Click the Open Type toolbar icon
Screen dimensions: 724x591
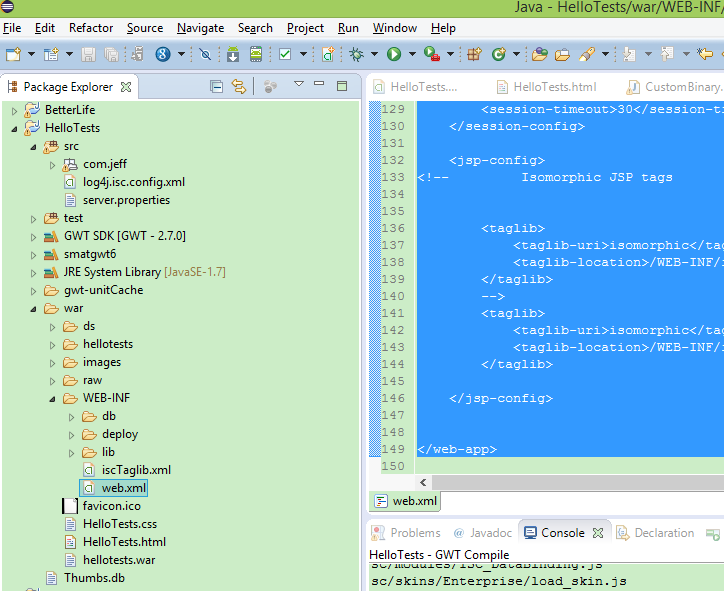pos(540,54)
